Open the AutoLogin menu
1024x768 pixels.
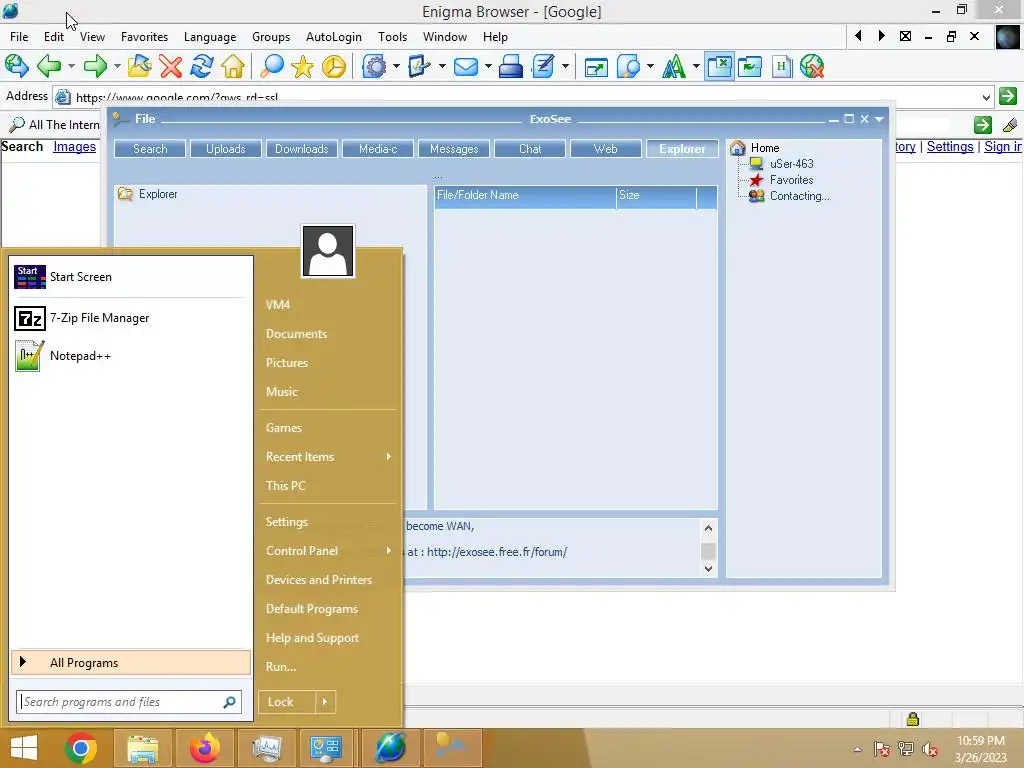334,37
